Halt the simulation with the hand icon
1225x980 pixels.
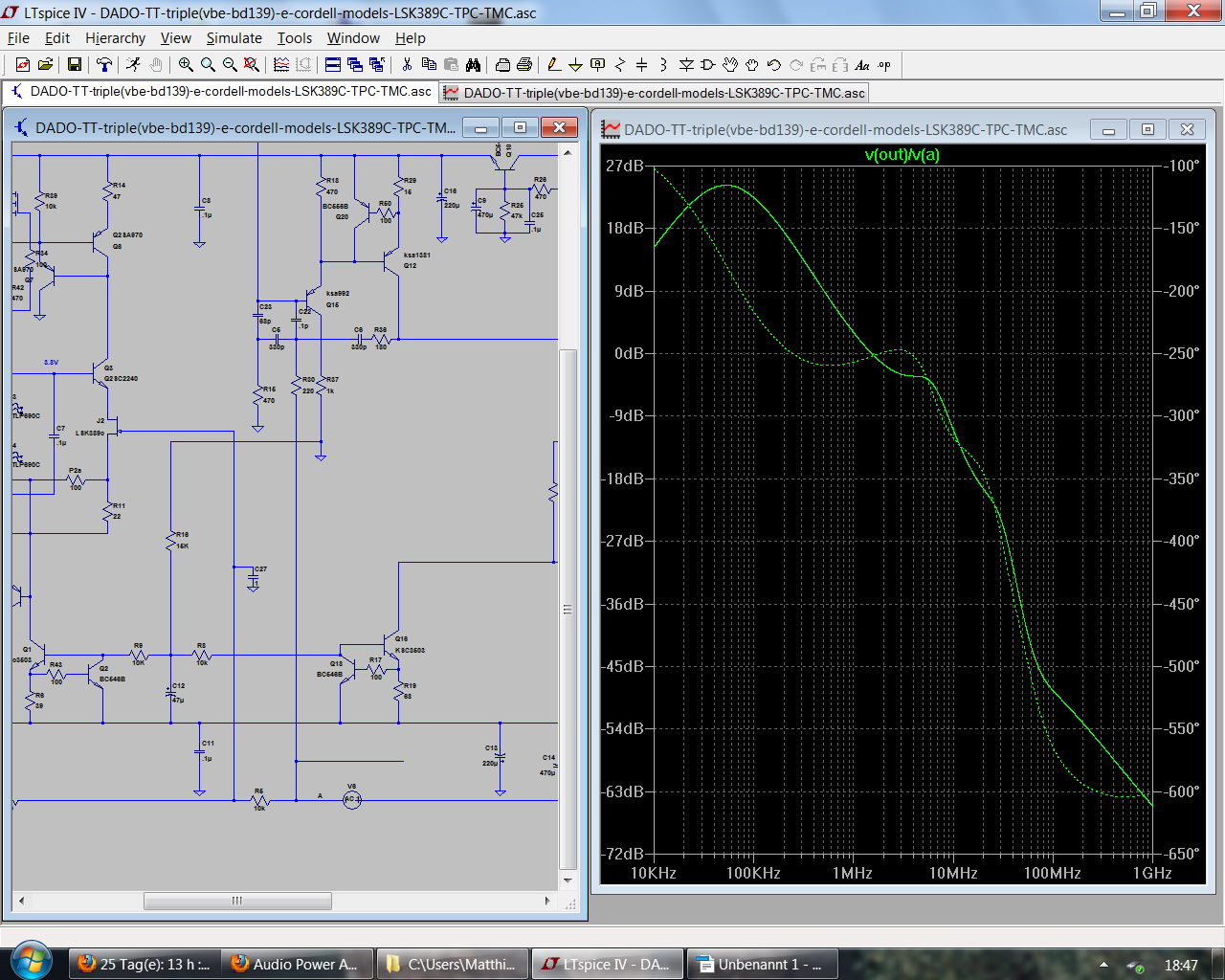point(155,64)
